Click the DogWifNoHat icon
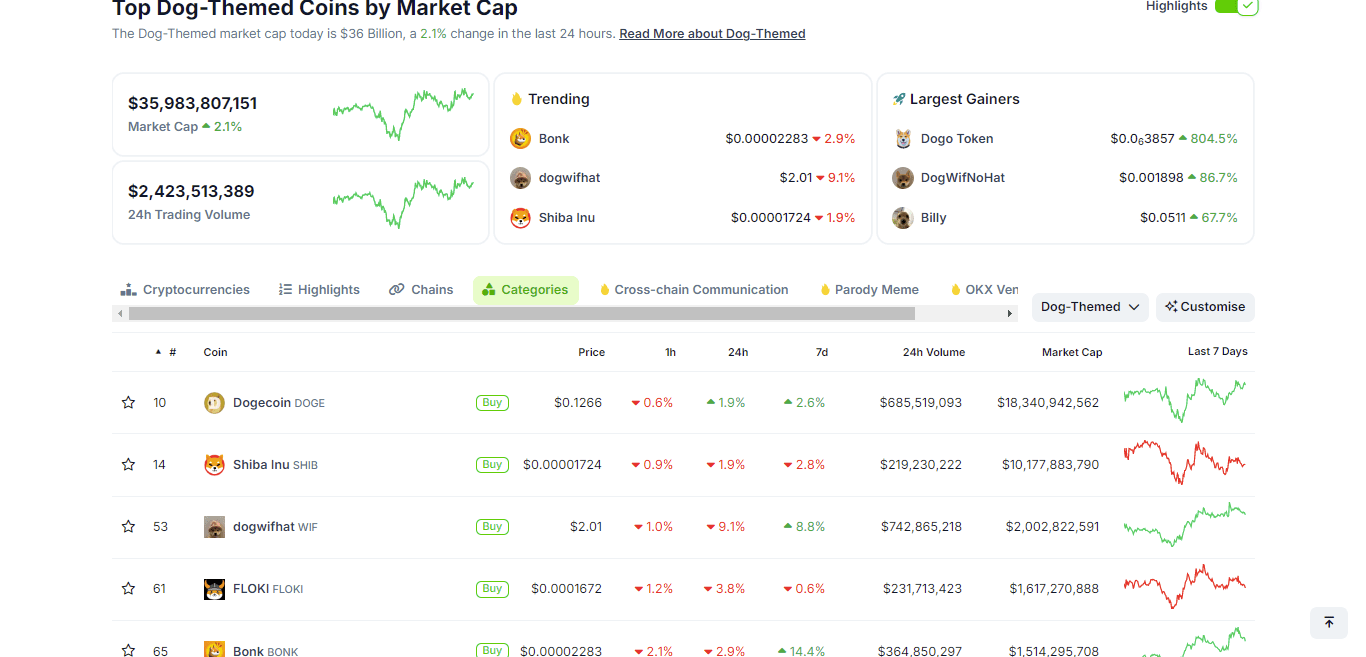Viewport: 1366px width, 657px height. 903,178
